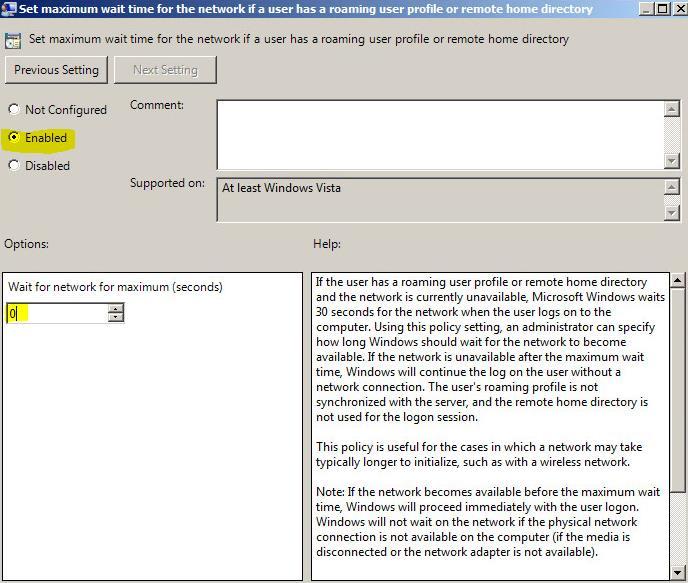
Task: Click Help pane scroll down arrow
Action: pyautogui.click(x=678, y=572)
